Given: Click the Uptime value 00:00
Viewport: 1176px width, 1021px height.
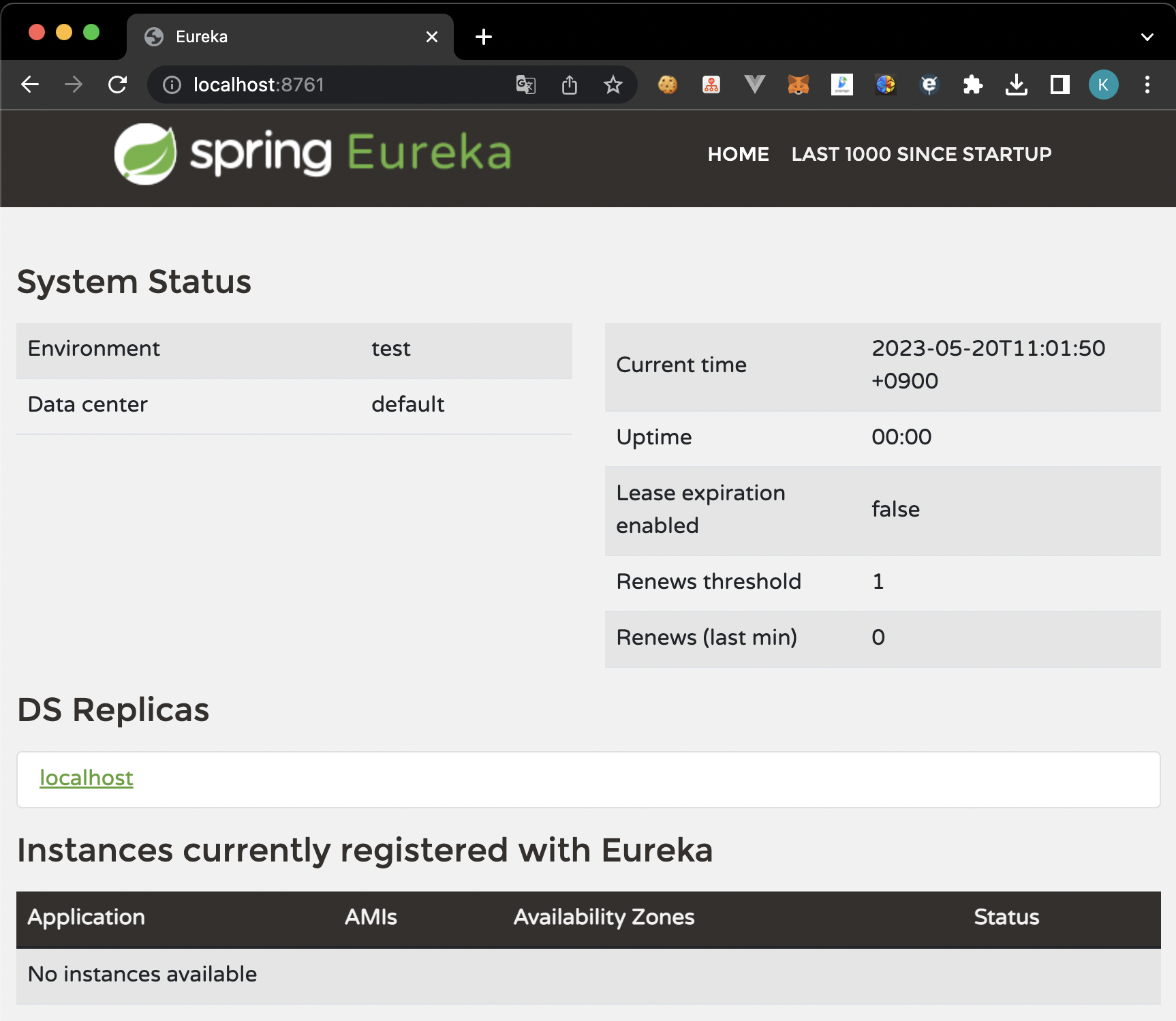Looking at the screenshot, I should click(x=901, y=437).
